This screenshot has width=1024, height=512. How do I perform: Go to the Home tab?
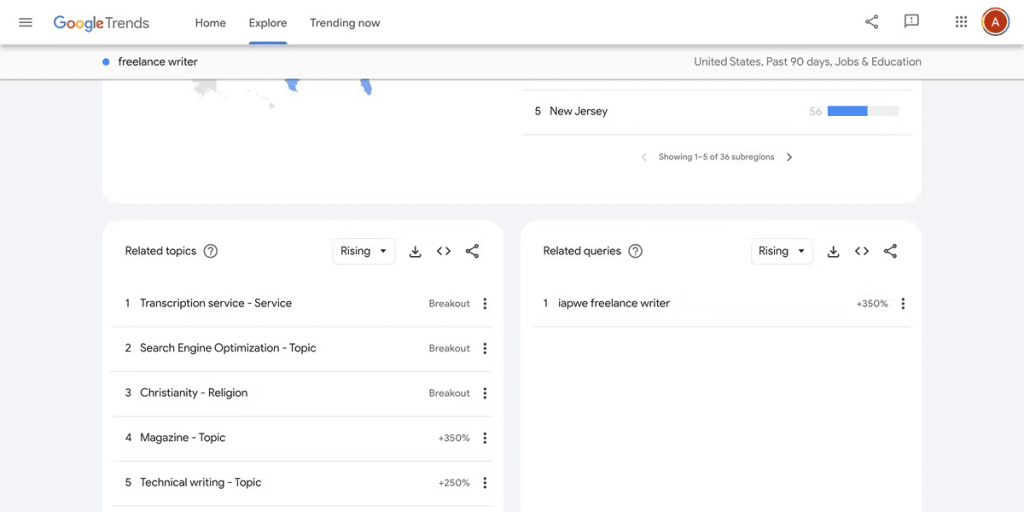coord(210,23)
